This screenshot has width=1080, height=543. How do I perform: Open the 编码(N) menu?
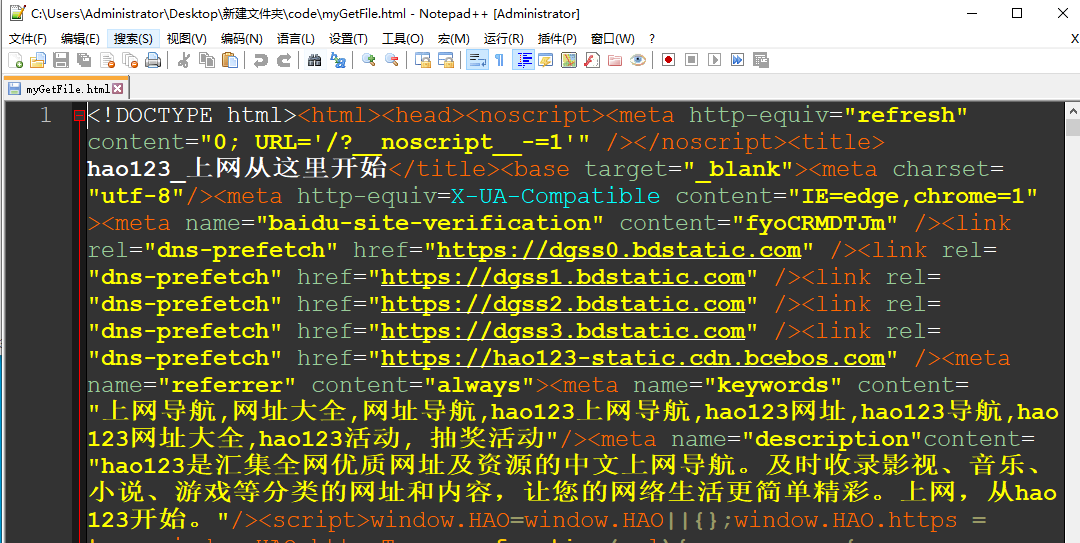(242, 39)
